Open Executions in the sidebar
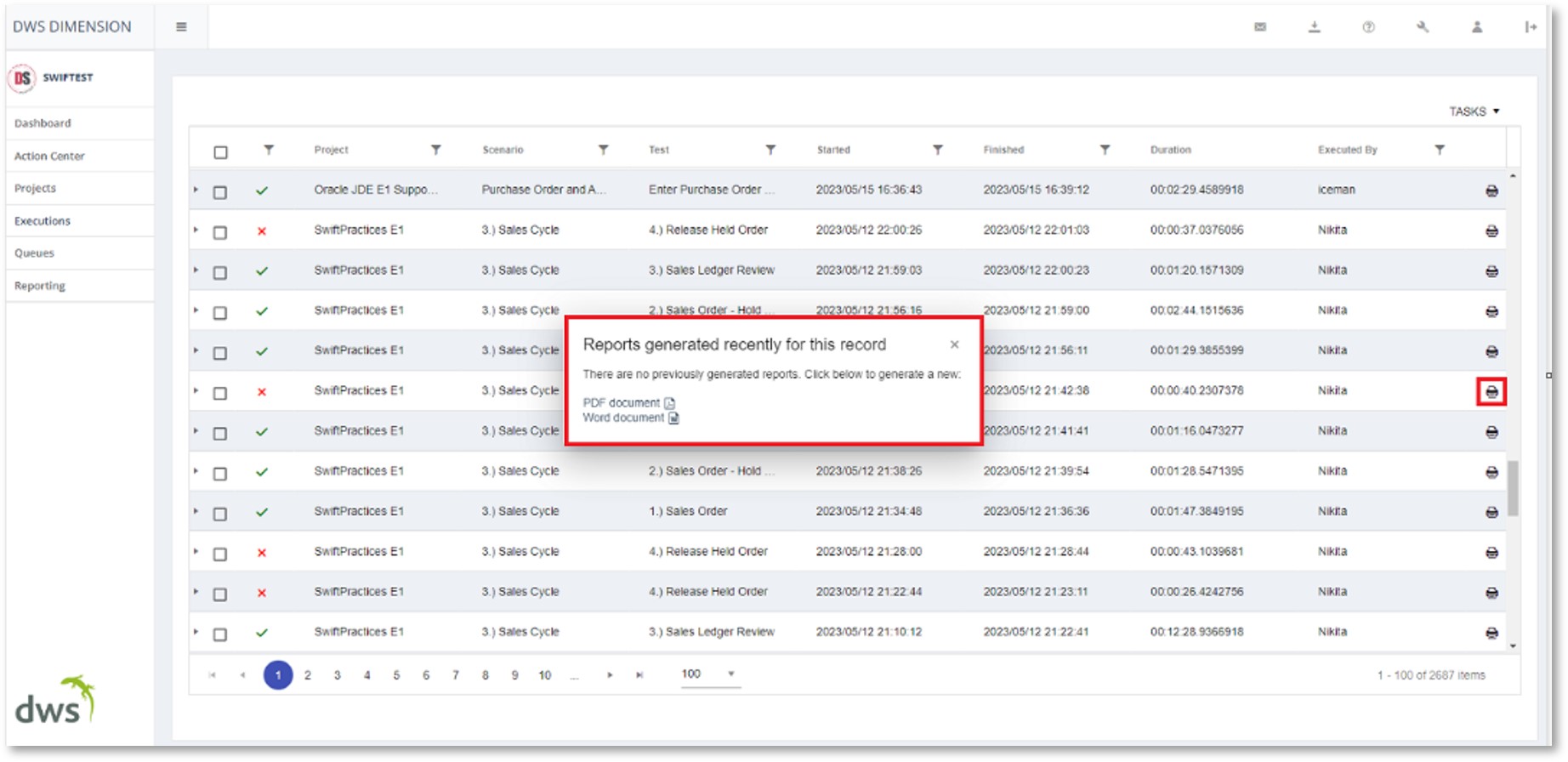This screenshot has height=762, width=1568. pyautogui.click(x=43, y=221)
